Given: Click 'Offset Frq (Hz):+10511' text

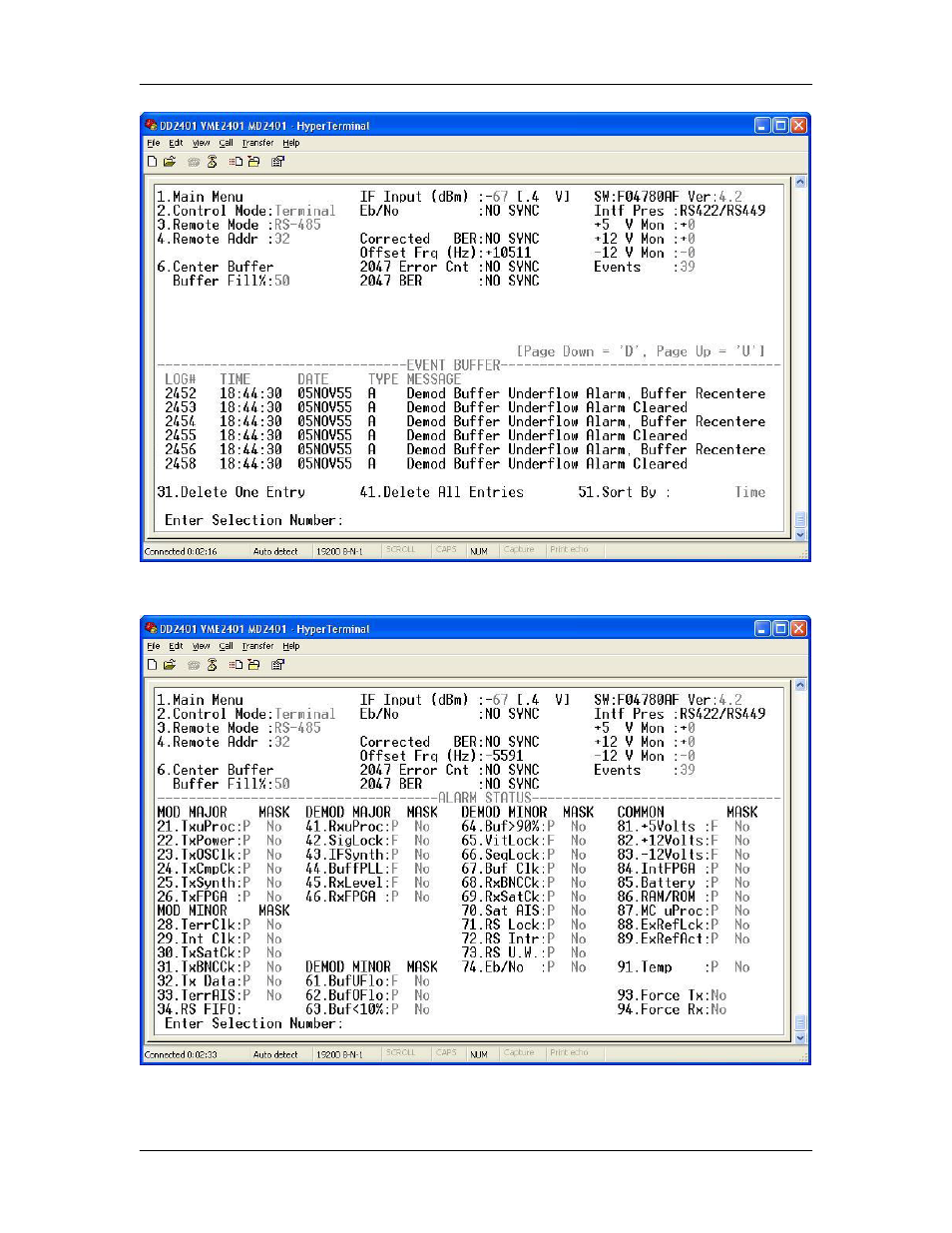Looking at the screenshot, I should click(446, 253).
